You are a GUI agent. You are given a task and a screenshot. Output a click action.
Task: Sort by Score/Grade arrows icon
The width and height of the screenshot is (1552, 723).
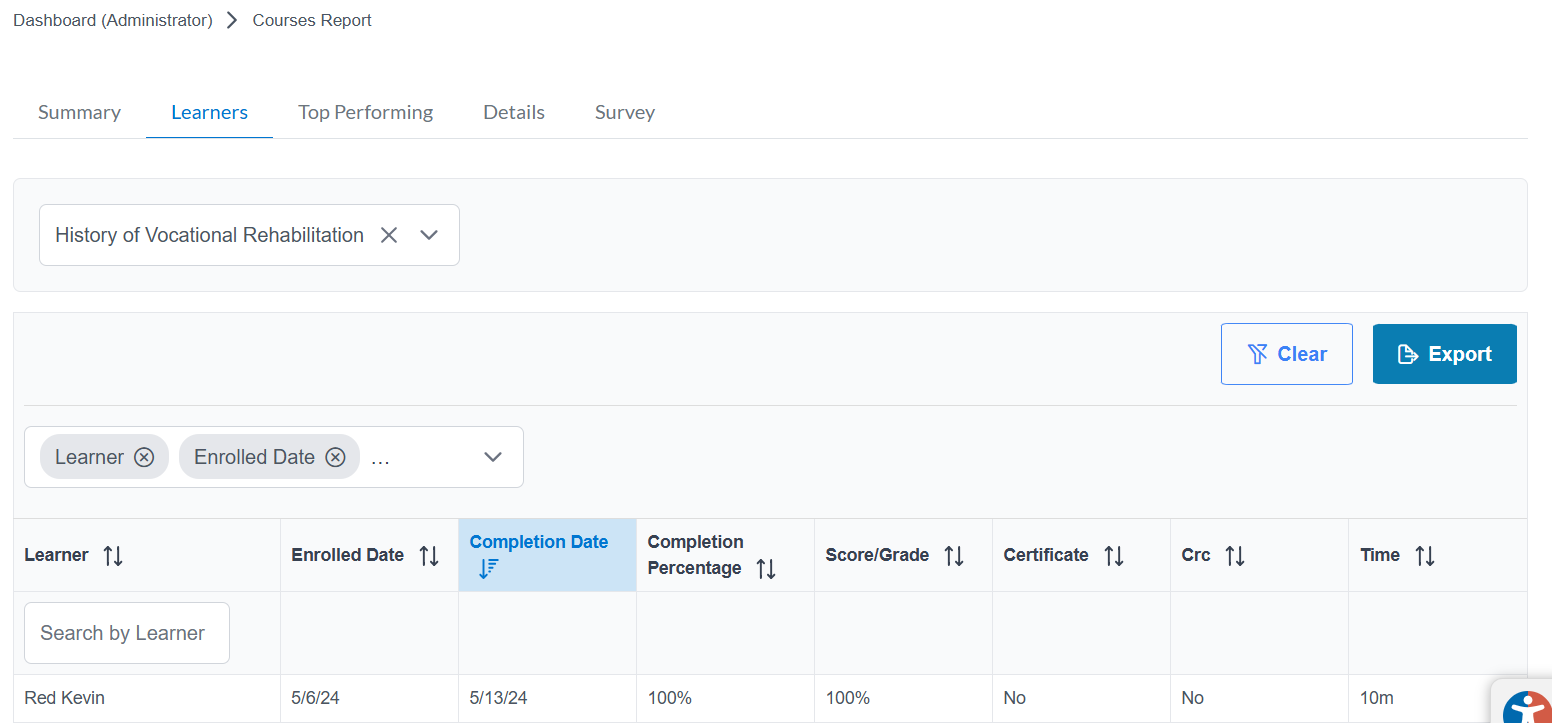pos(954,556)
